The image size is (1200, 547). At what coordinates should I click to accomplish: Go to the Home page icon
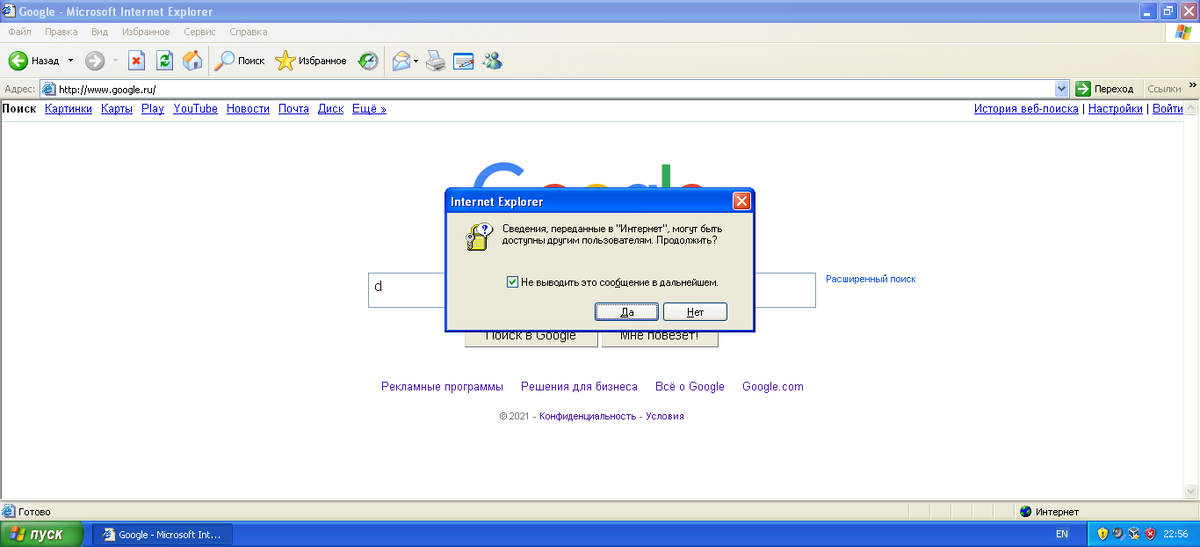(192, 61)
